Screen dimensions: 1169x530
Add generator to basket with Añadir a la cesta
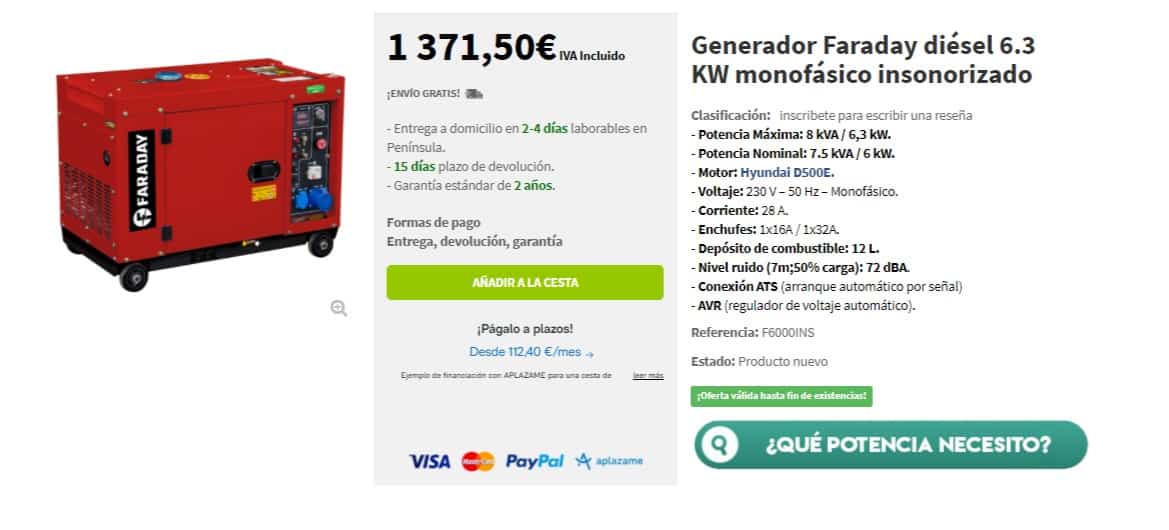pyautogui.click(x=525, y=283)
